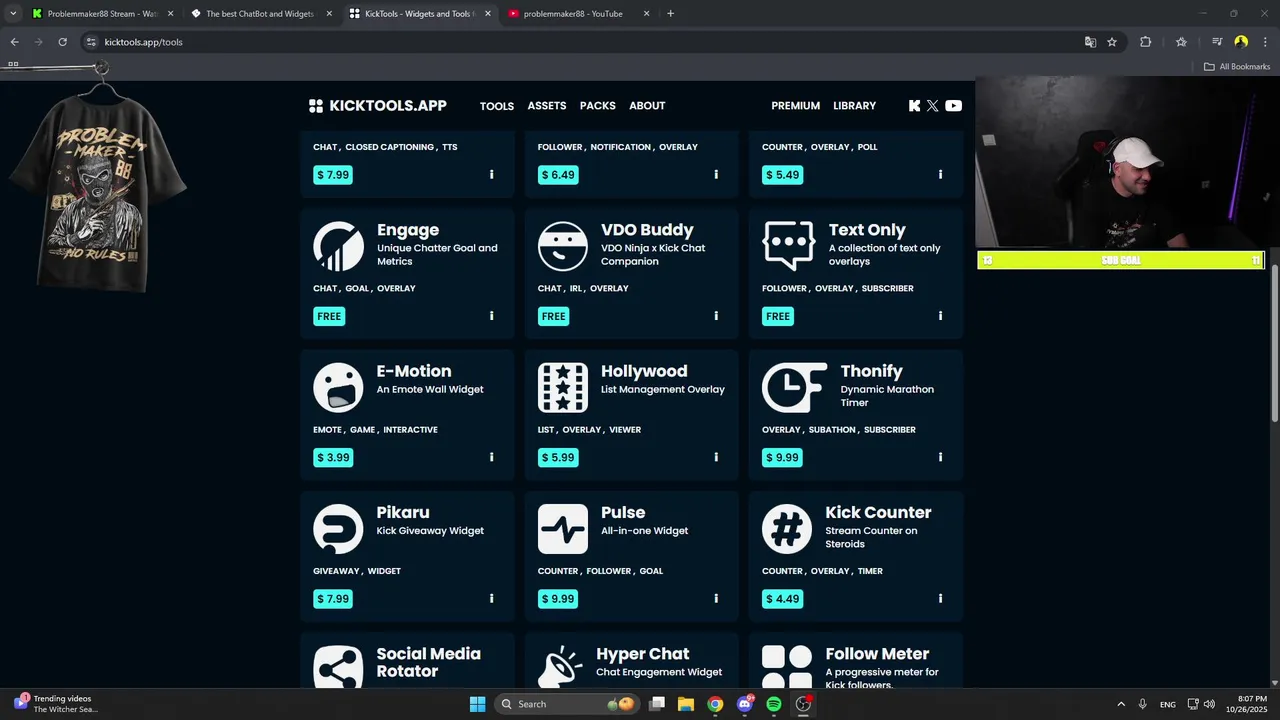Show info for the Thonify card
Screen dimensions: 1280x720
click(940, 457)
